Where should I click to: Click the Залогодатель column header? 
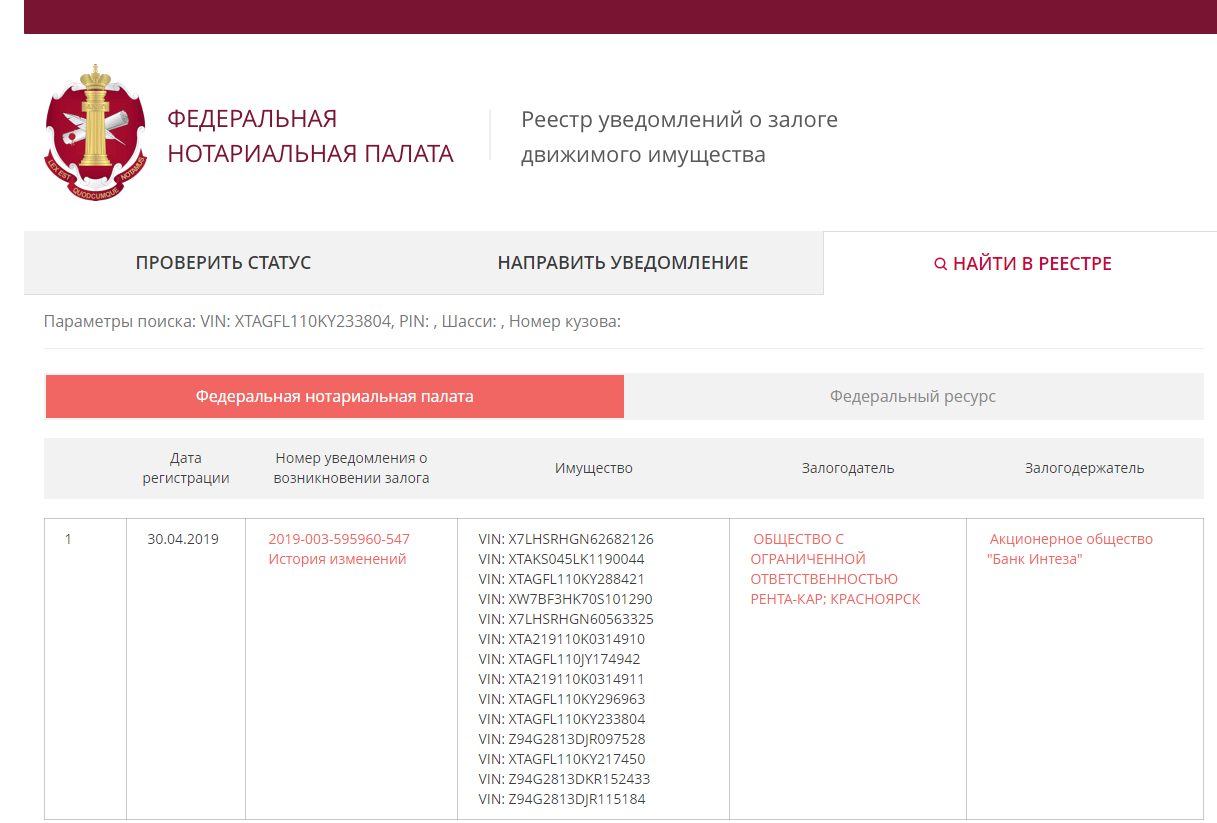tap(847, 468)
